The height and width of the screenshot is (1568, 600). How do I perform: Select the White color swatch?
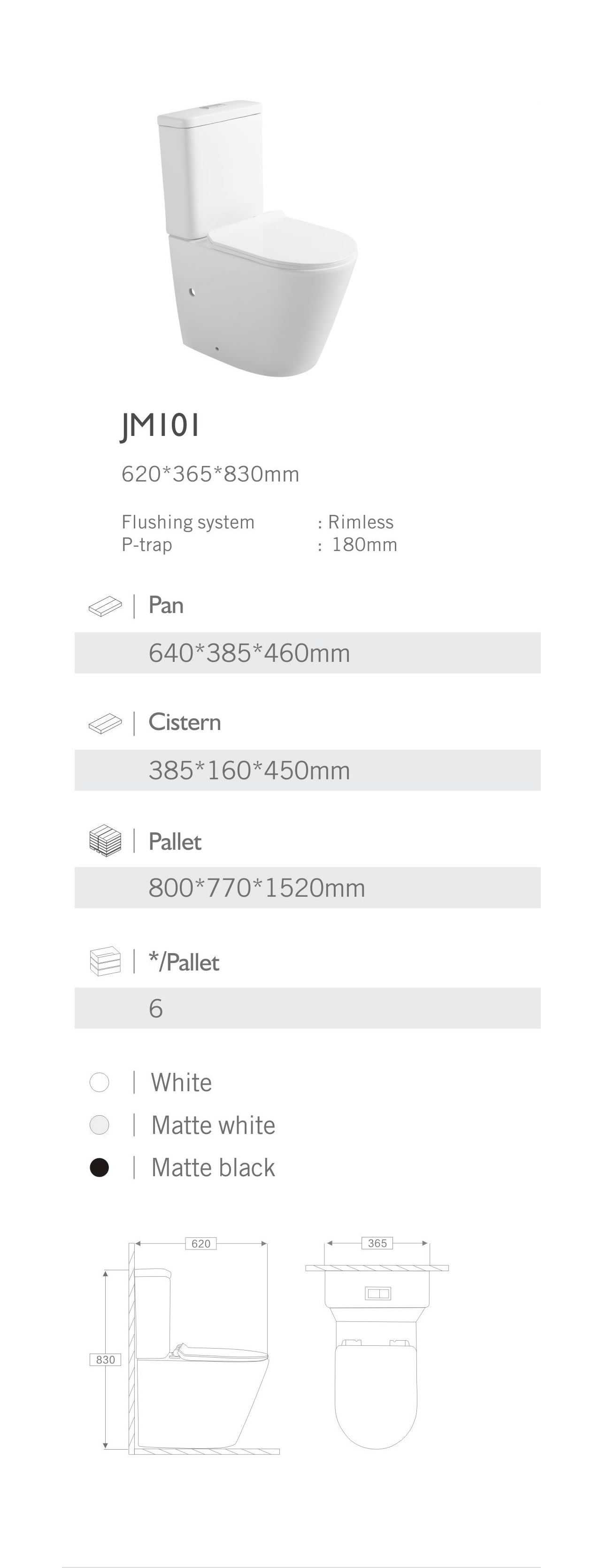coord(99,1082)
